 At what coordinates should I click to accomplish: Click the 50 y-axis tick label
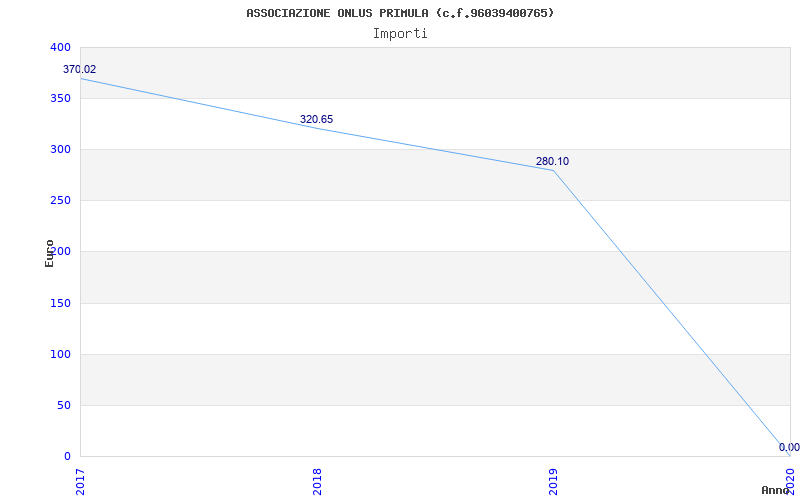coord(64,405)
